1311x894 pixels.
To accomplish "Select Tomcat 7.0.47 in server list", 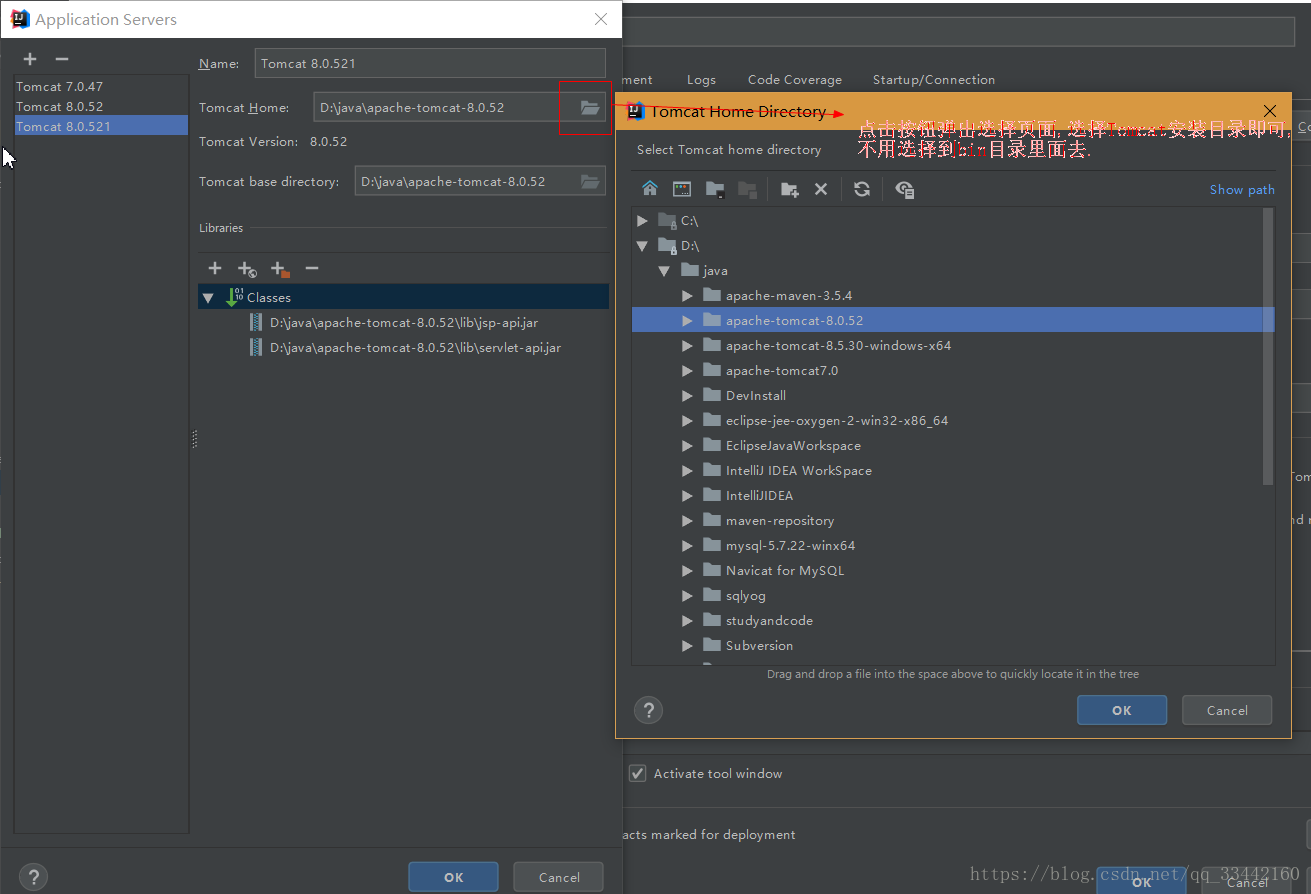I will (x=101, y=87).
